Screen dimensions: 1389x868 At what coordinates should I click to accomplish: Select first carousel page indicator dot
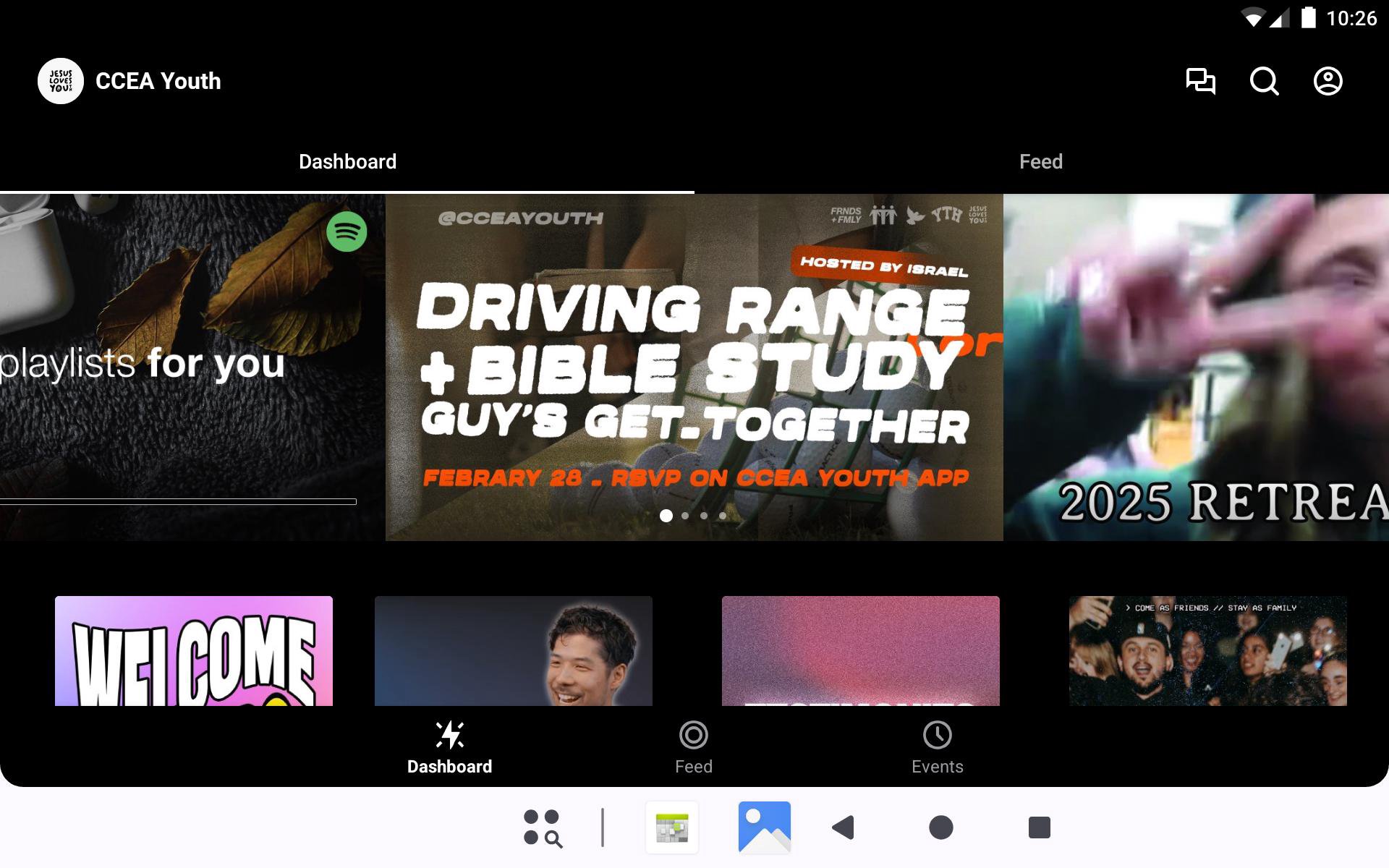pos(666,516)
